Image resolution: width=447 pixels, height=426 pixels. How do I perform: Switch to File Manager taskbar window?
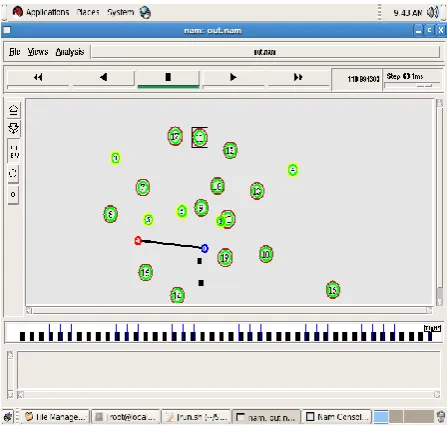55,417
